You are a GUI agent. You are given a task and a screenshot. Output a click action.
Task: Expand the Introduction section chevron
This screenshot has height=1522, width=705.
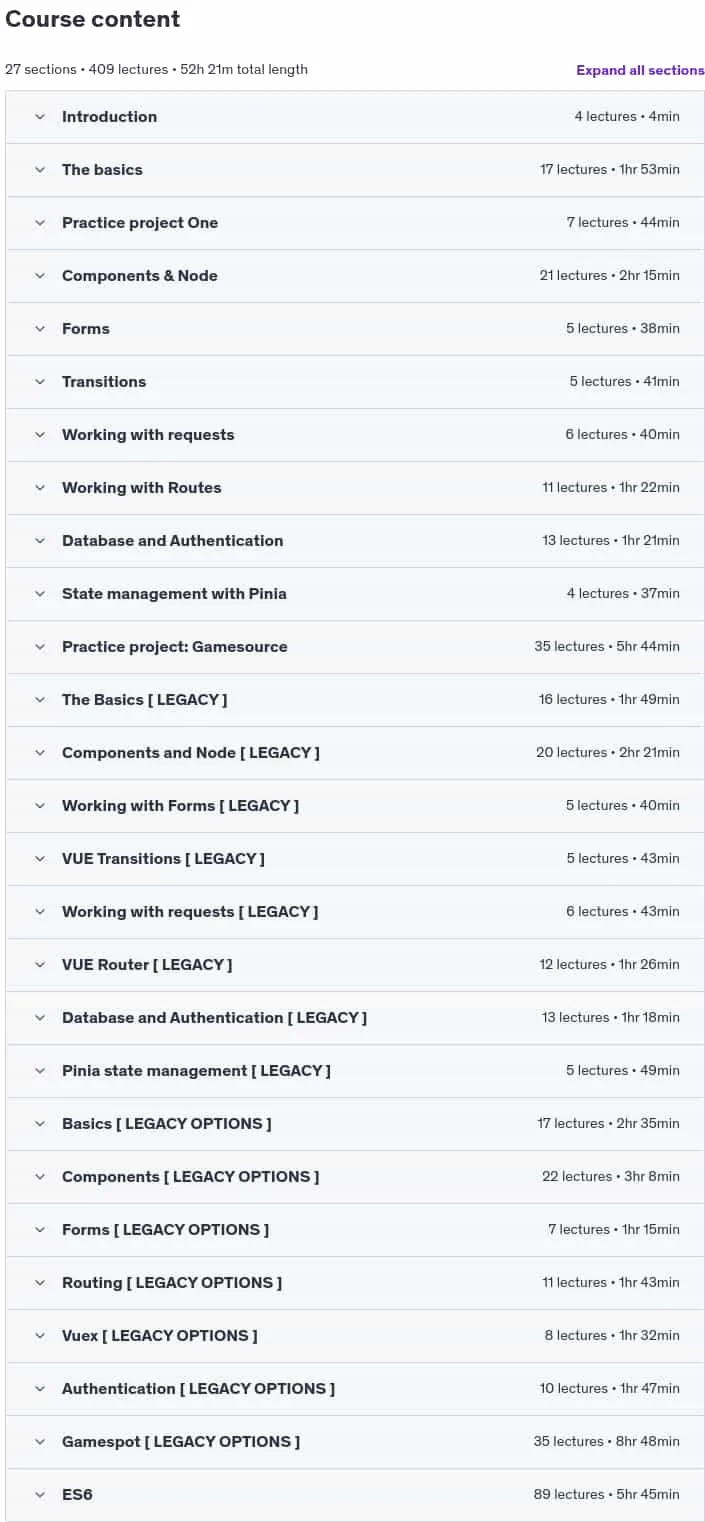pyautogui.click(x=40, y=117)
